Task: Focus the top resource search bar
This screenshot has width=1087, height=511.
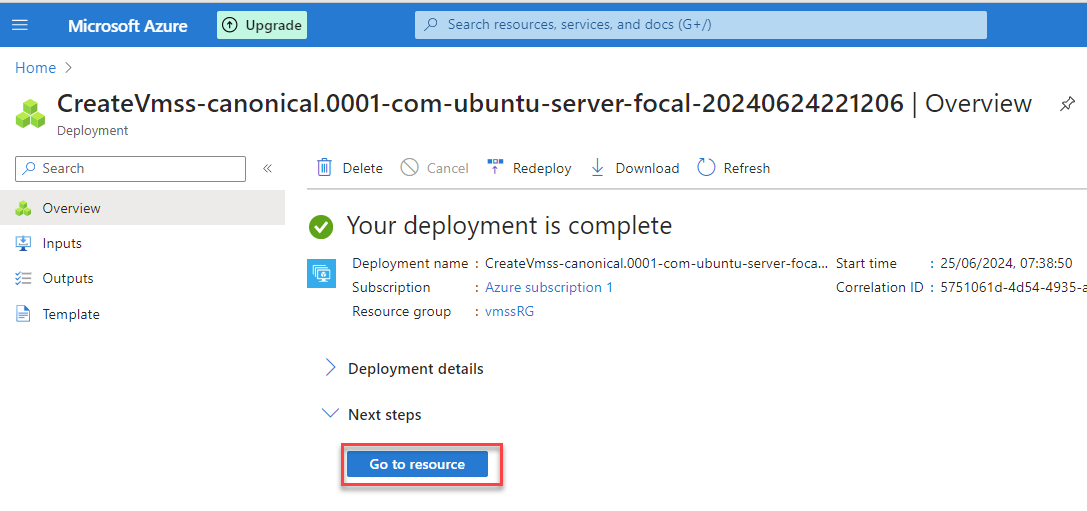Action: (x=700, y=25)
